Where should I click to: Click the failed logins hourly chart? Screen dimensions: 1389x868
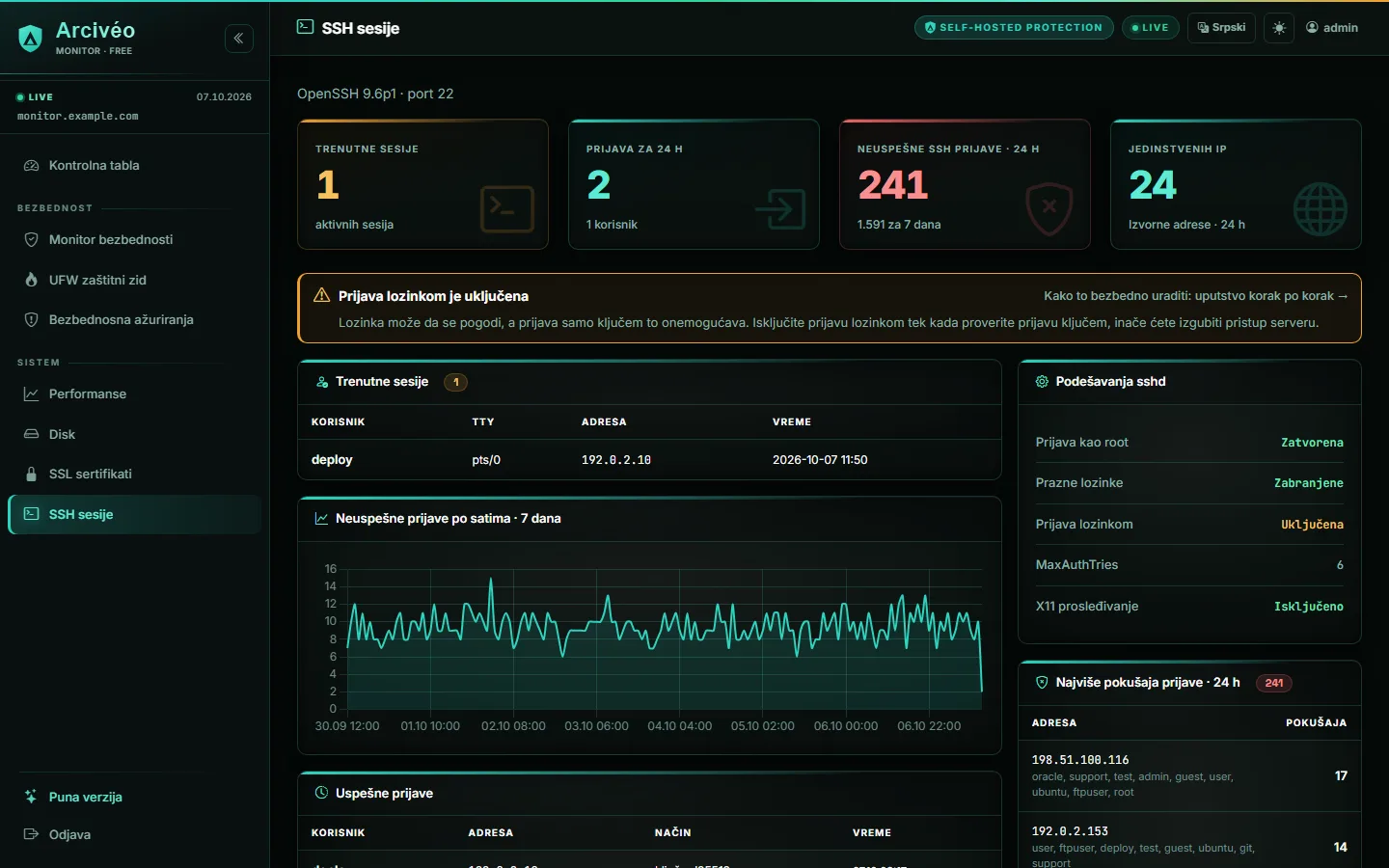649,648
